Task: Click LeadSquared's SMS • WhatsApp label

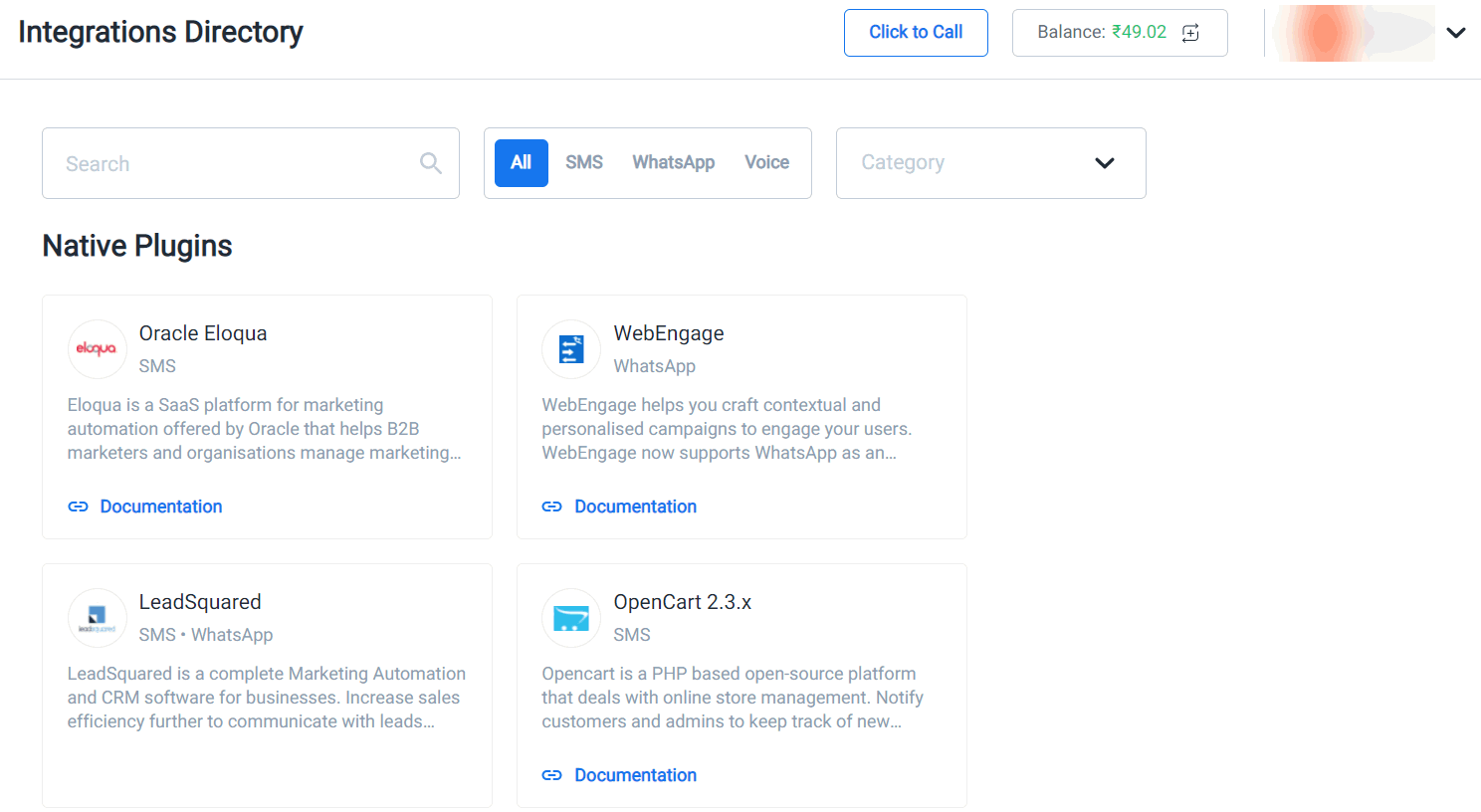Action: (x=206, y=635)
